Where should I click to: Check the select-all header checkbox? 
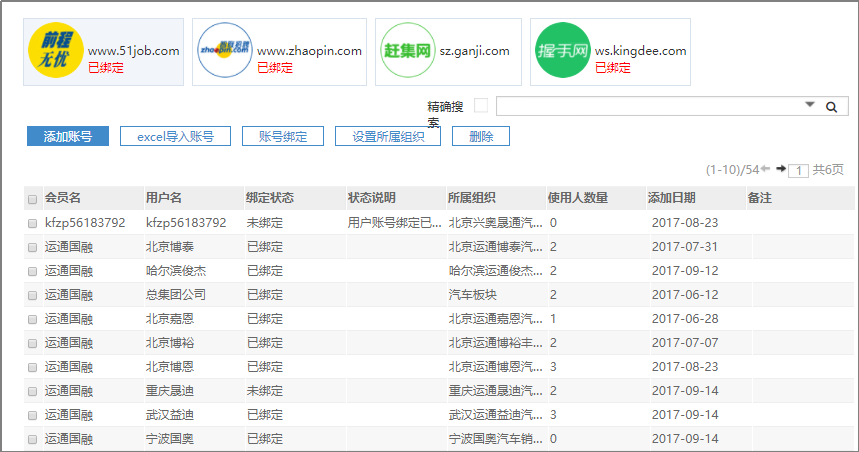click(33, 199)
